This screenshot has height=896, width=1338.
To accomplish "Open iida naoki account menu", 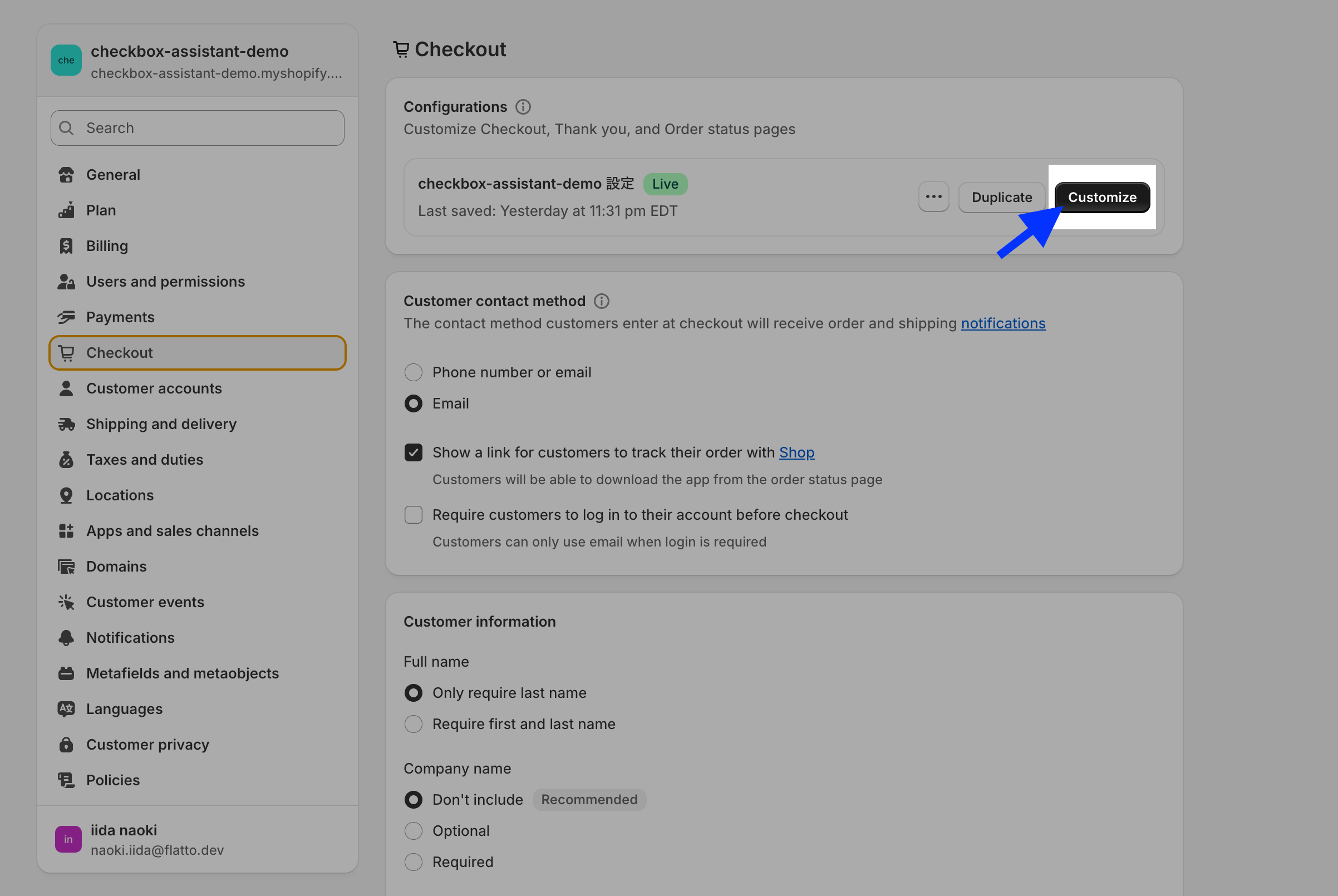I will 197,839.
